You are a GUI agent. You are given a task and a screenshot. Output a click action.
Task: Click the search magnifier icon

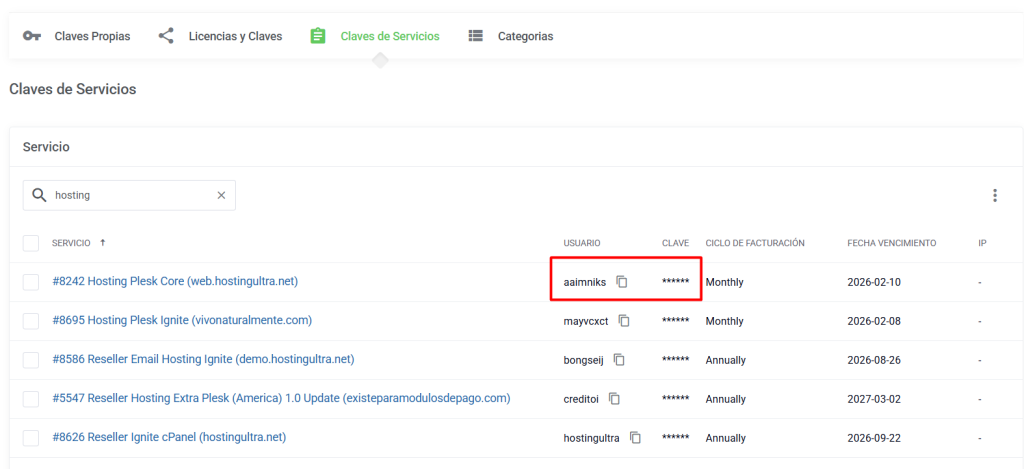click(39, 196)
